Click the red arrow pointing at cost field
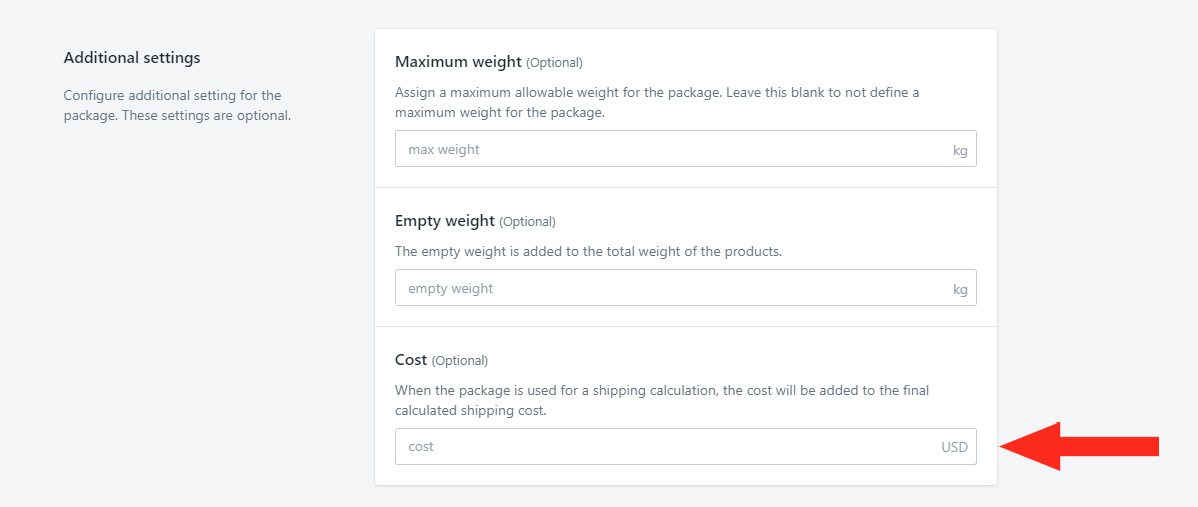Viewport: 1198px width, 507px height. pyautogui.click(x=1079, y=446)
